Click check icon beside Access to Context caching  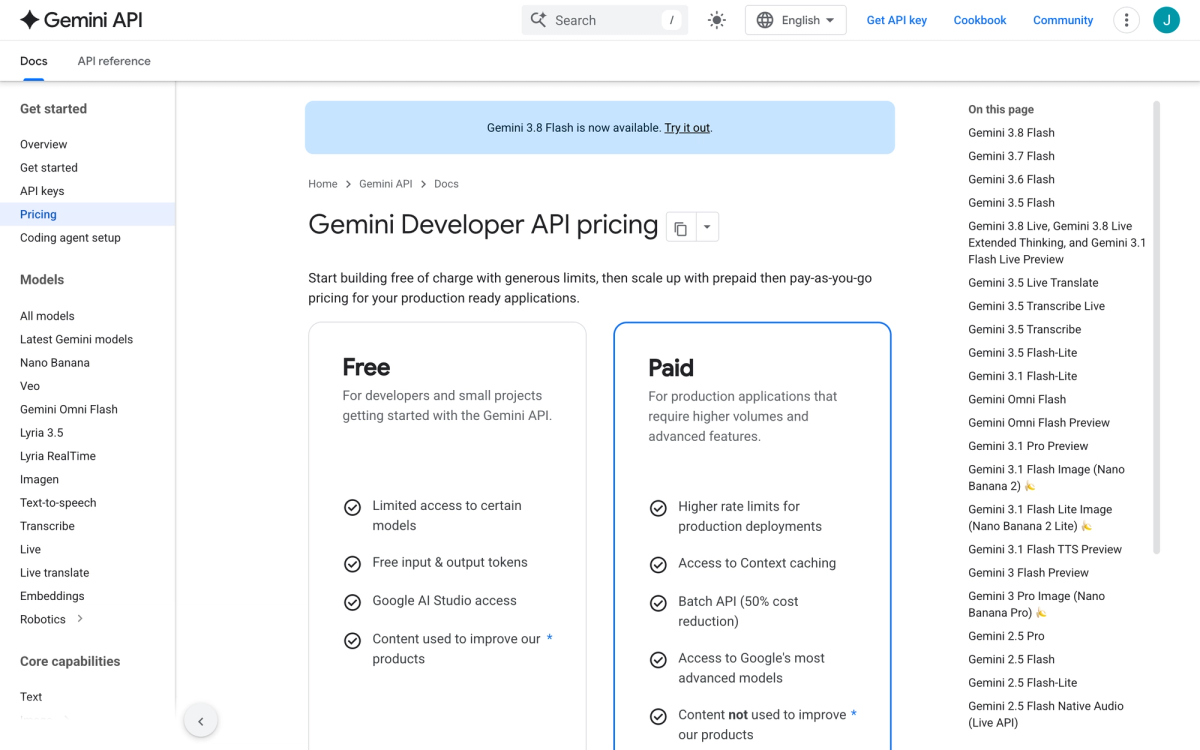658,565
